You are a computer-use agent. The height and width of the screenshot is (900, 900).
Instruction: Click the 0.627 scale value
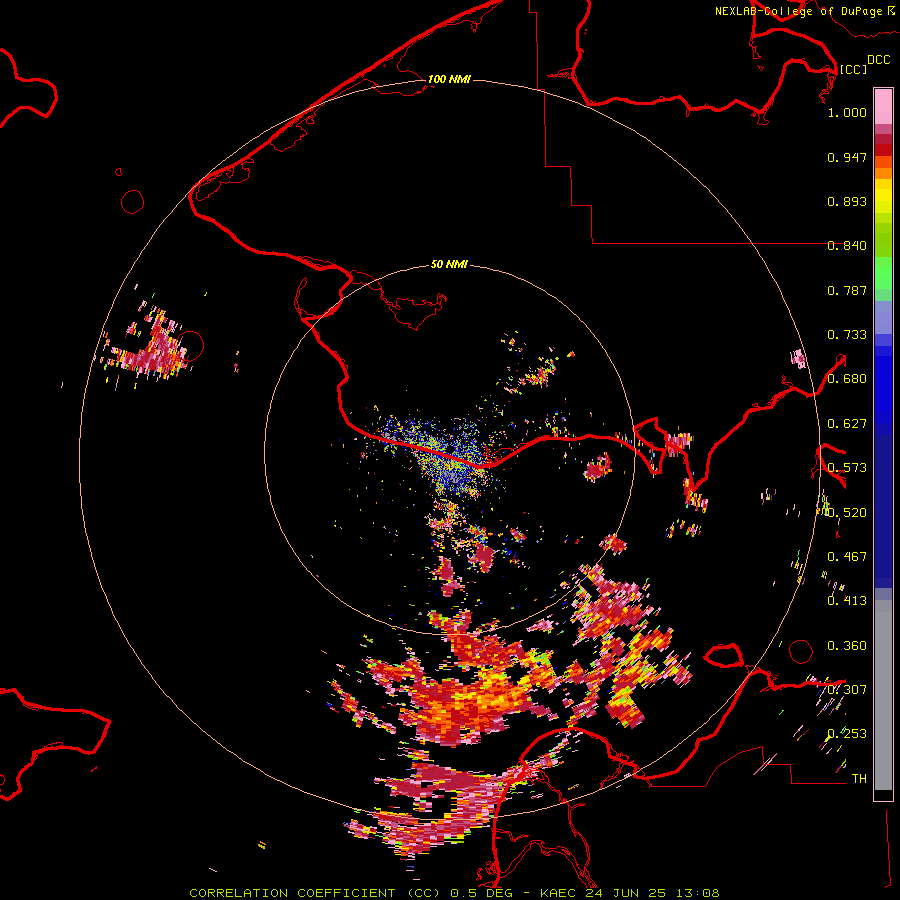[x=847, y=424]
